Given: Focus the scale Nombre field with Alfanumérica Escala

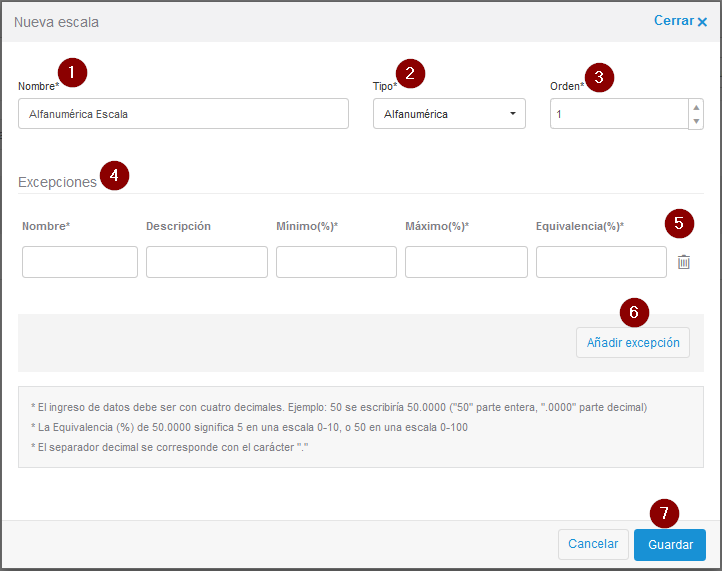Looking at the screenshot, I should click(183, 114).
